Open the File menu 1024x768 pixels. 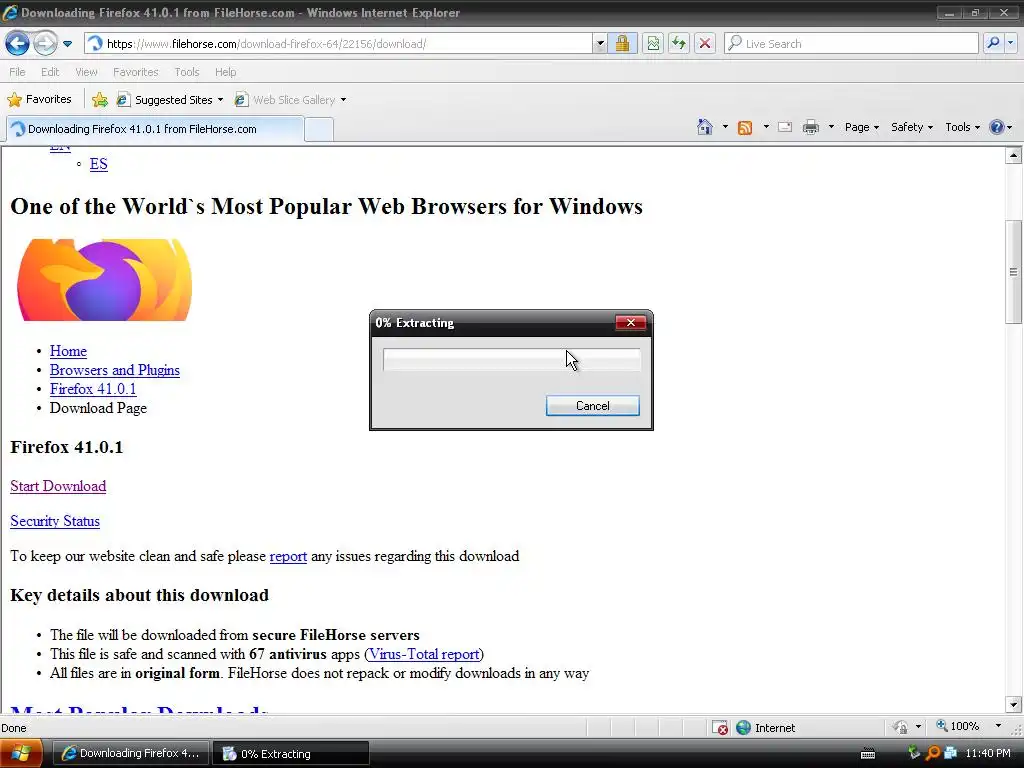(x=18, y=72)
